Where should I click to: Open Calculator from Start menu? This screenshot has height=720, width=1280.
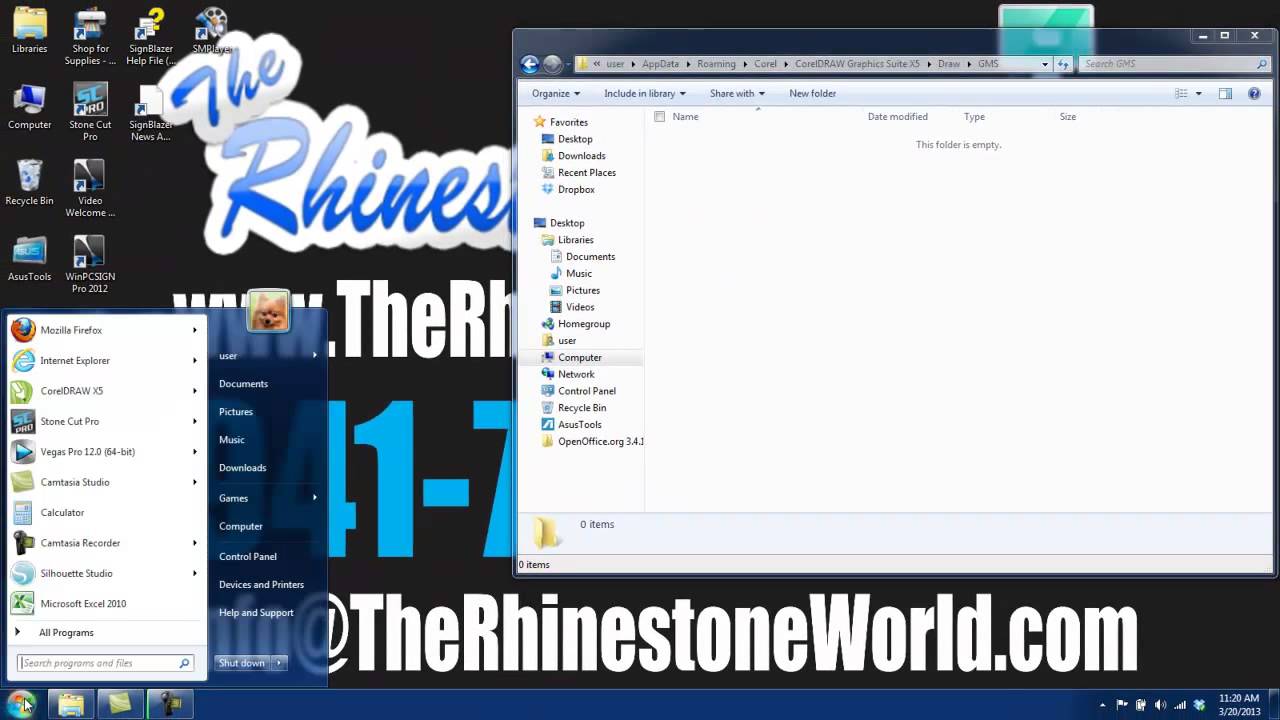click(x=105, y=512)
